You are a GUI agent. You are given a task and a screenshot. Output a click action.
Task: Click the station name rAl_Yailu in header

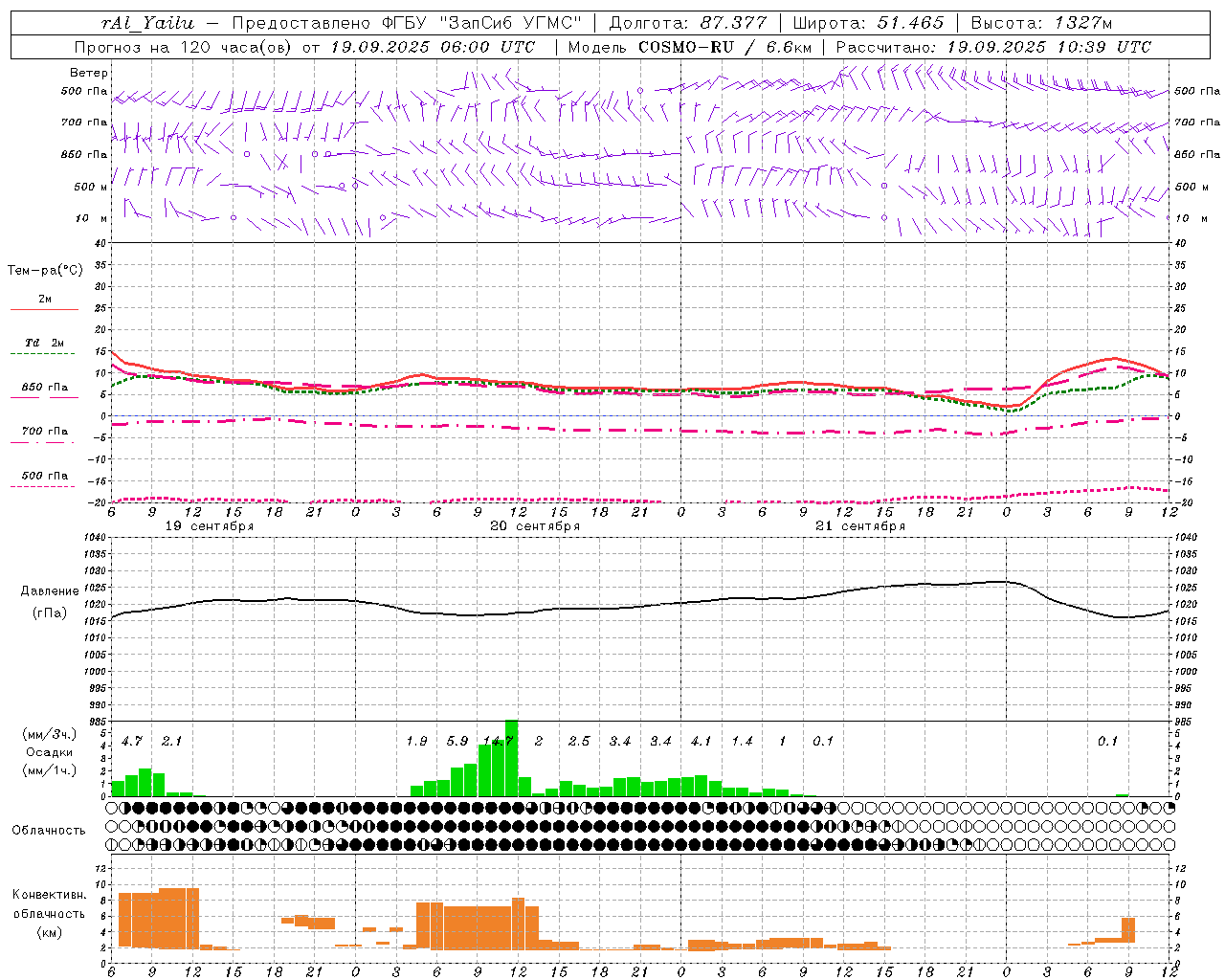tap(146, 23)
